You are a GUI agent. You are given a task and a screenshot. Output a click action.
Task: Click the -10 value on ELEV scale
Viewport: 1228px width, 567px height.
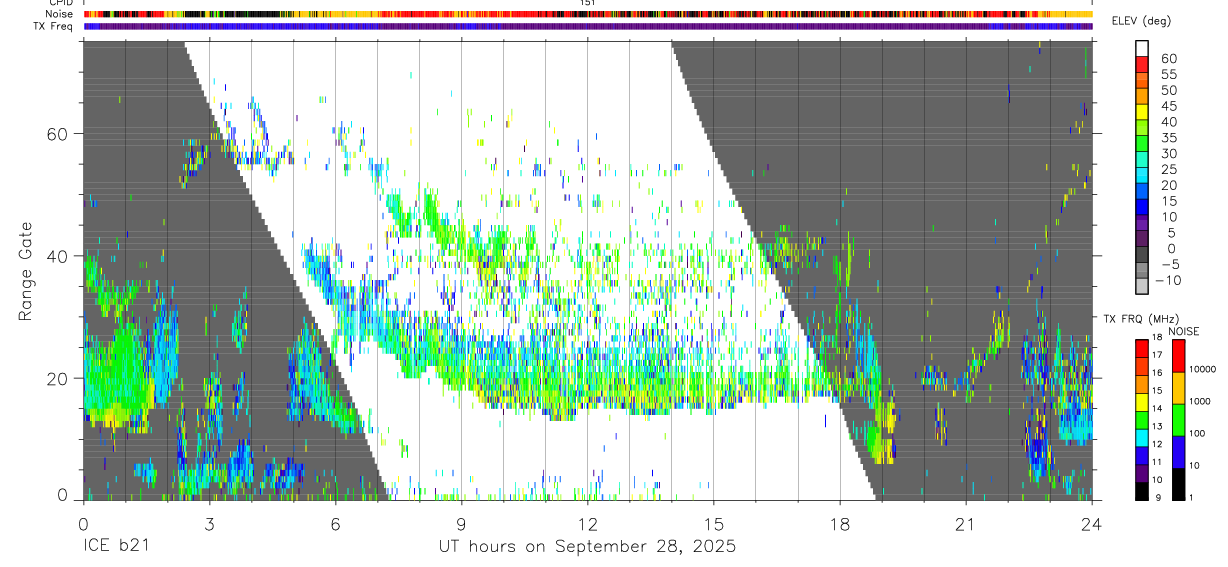click(1166, 280)
